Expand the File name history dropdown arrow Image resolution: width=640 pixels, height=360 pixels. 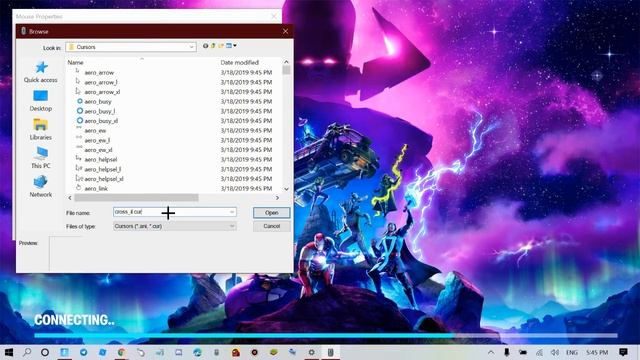(232, 212)
